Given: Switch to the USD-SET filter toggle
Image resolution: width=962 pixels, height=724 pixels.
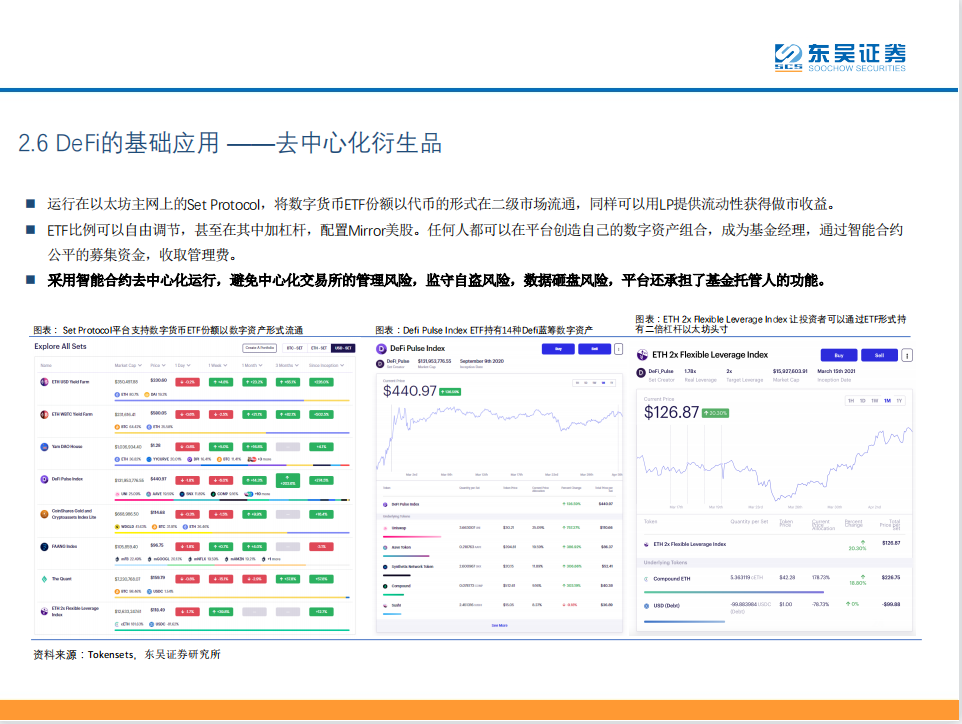Looking at the screenshot, I should [x=344, y=348].
